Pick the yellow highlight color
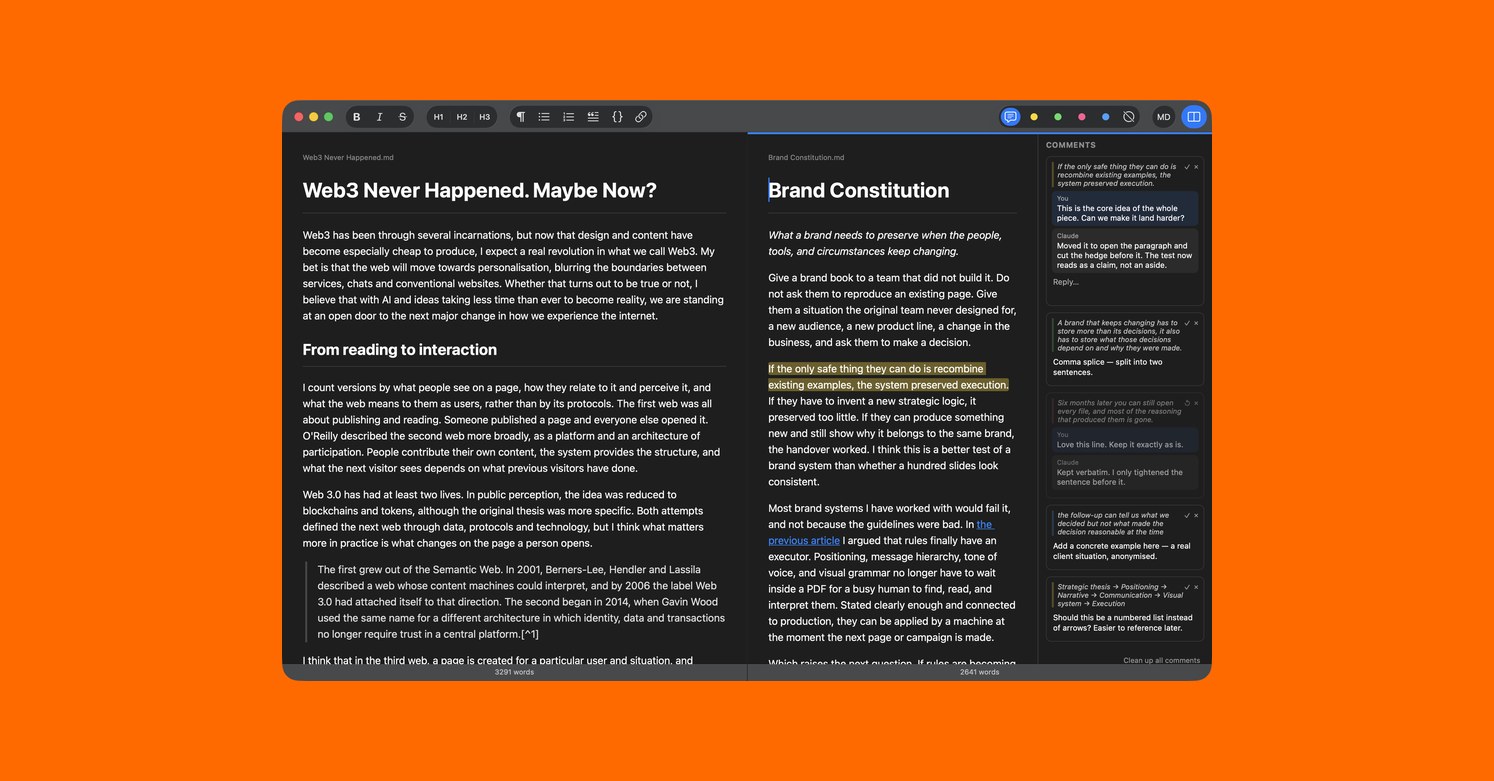The height and width of the screenshot is (781, 1494). [1034, 117]
